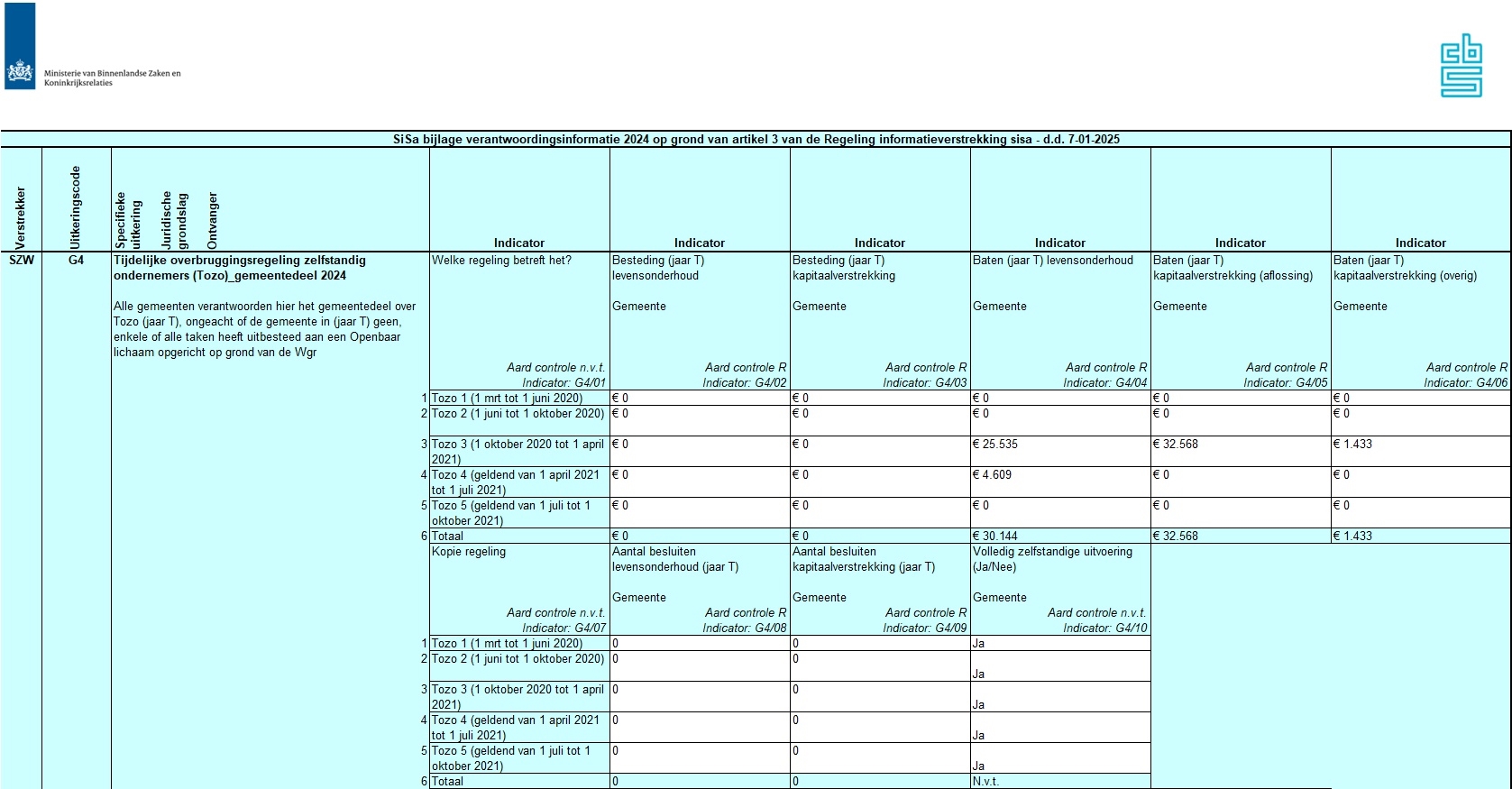Click the G4 uitkeringscode cell
Image resolution: width=1512 pixels, height=789 pixels.
76,261
